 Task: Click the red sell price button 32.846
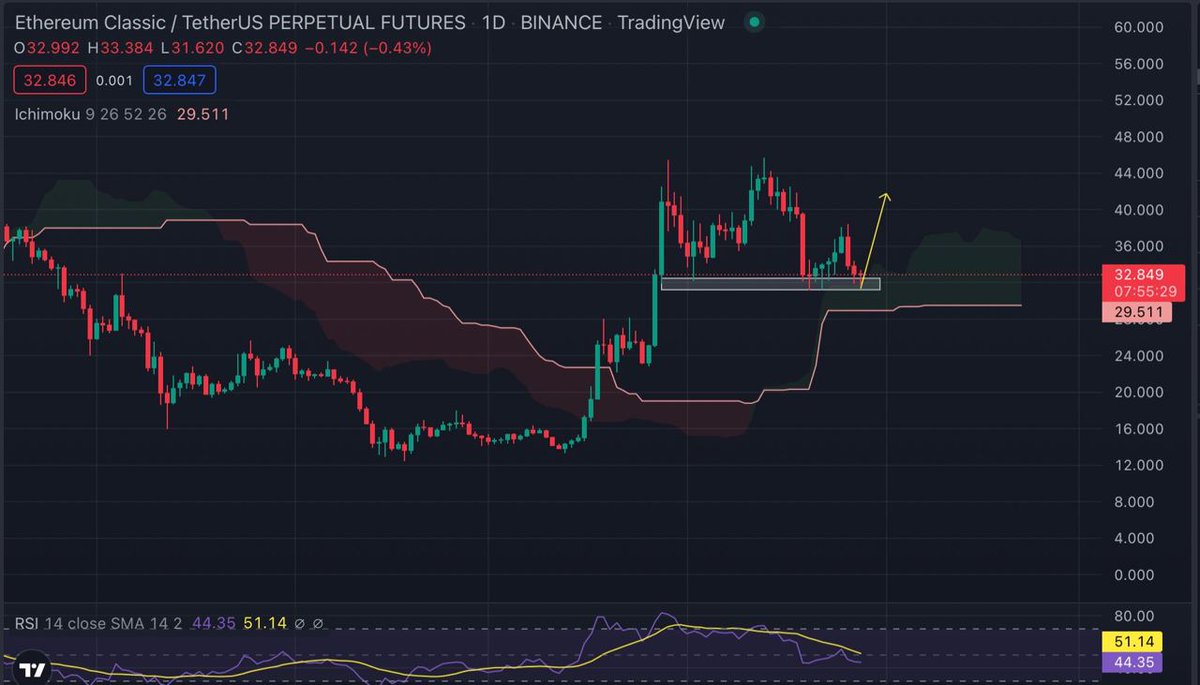click(x=49, y=81)
